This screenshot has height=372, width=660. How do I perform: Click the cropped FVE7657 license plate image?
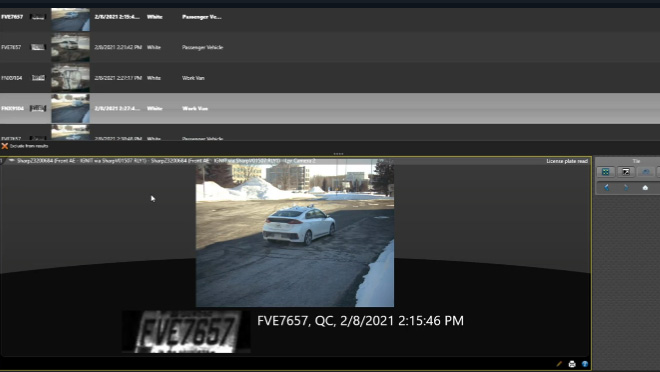[x=186, y=332]
